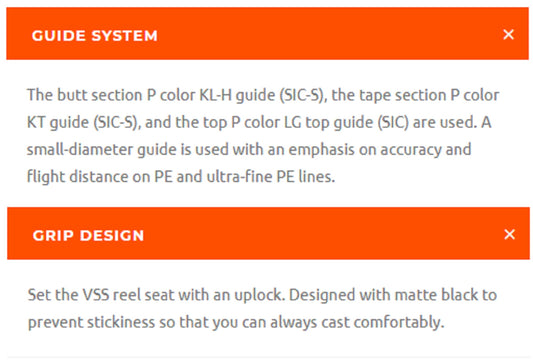
Task: Collapse the Guide System section with its X icon
Action: click(x=509, y=34)
